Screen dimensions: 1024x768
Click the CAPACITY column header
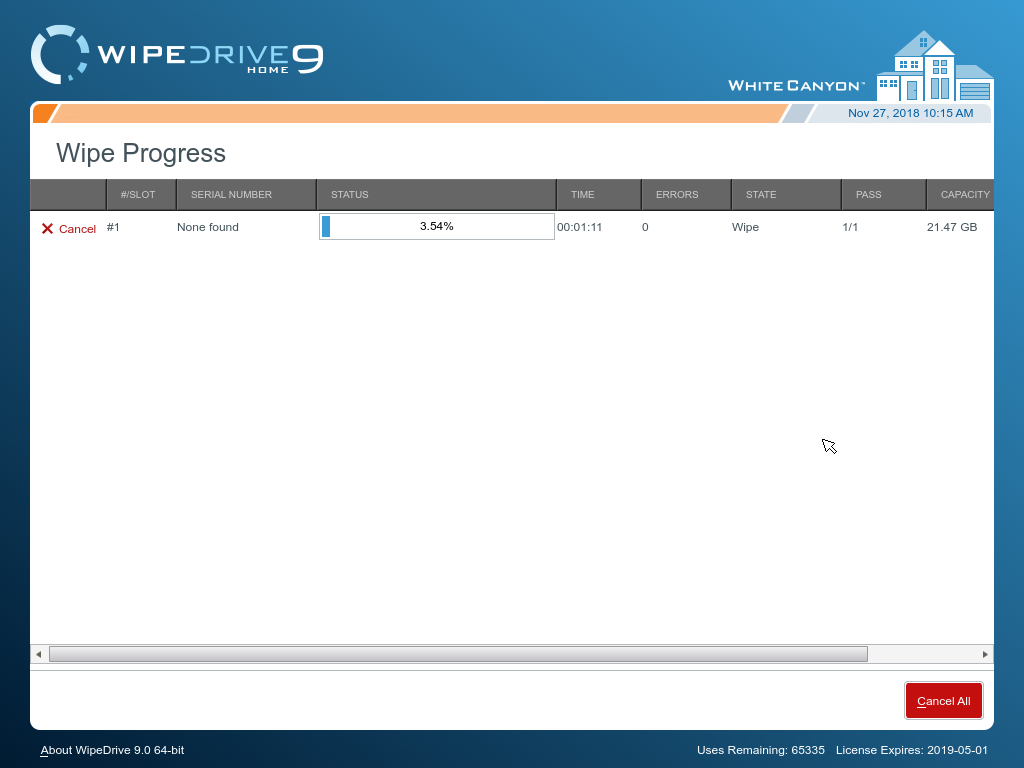(x=960, y=195)
